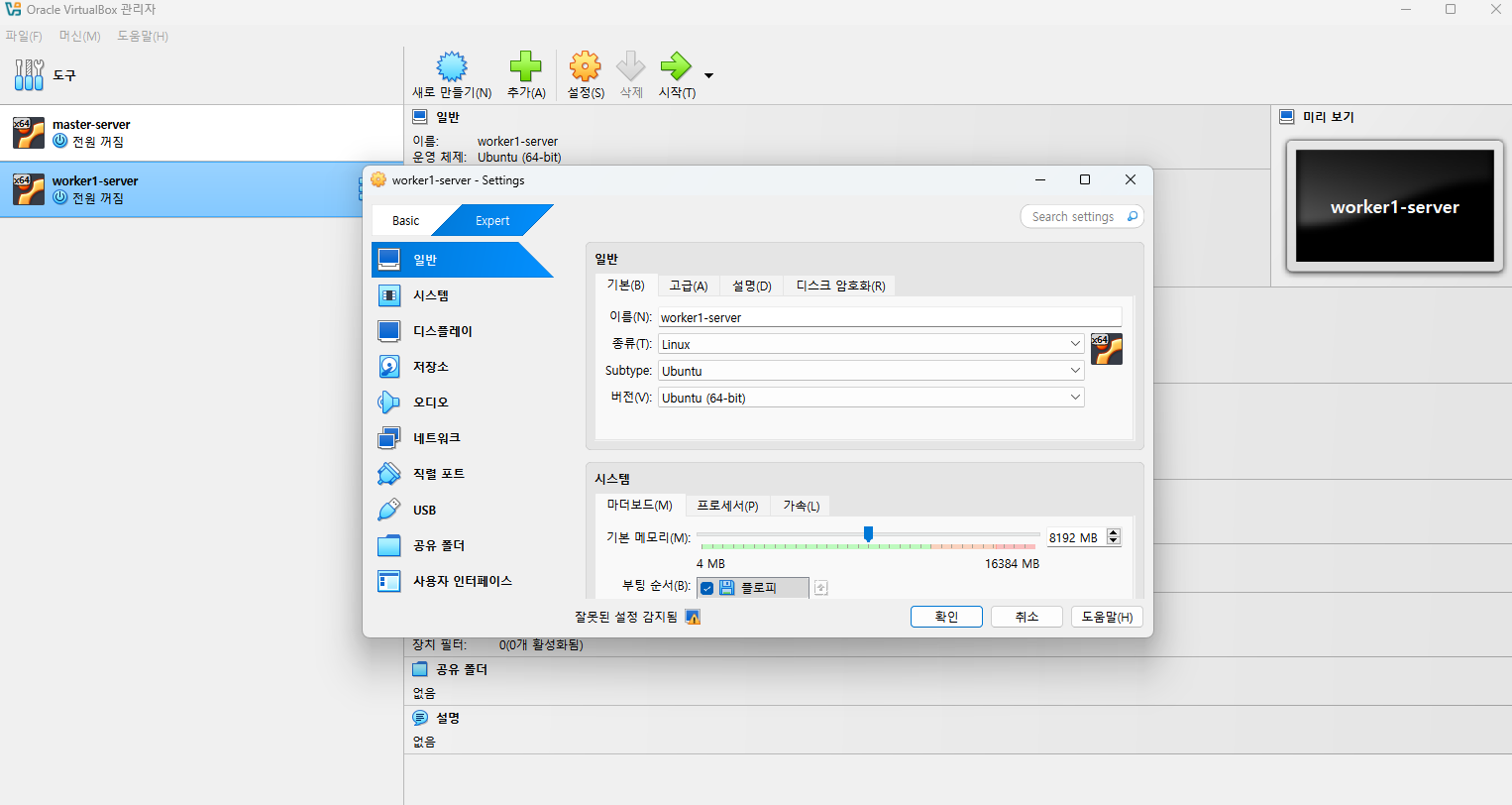Click the Ubuntu x64 OS type image
This screenshot has width=1512, height=805.
[x=1107, y=349]
